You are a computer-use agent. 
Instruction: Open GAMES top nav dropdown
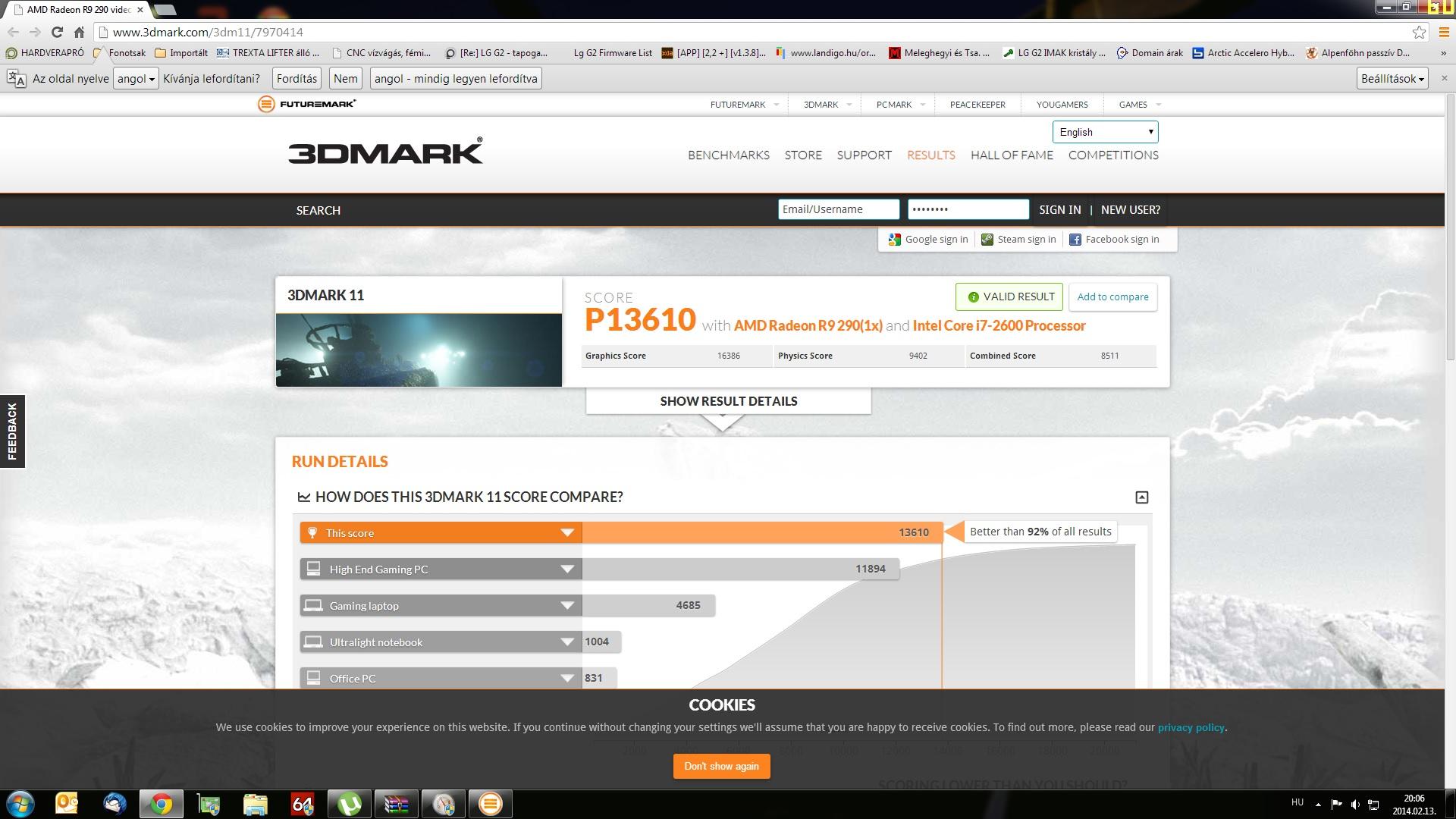tap(1139, 105)
